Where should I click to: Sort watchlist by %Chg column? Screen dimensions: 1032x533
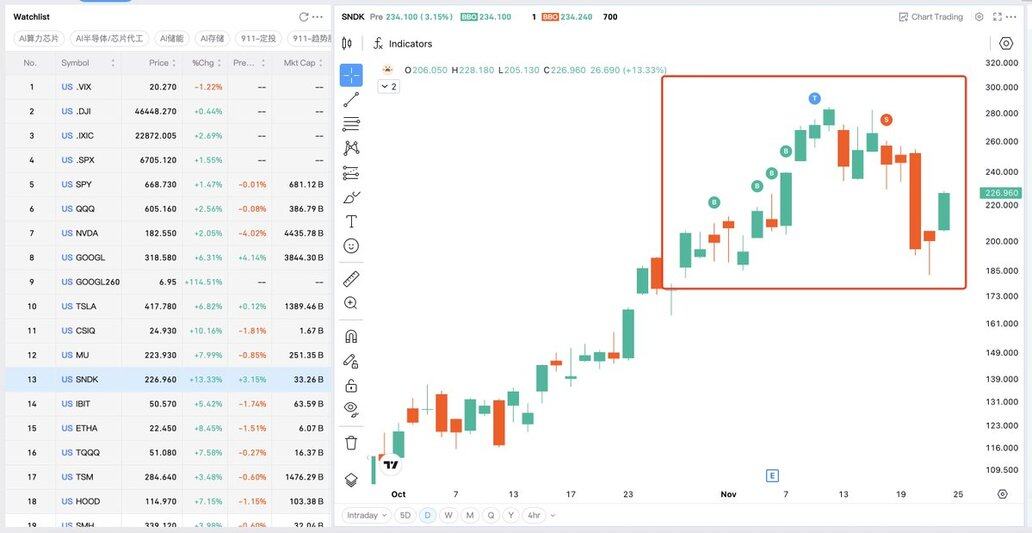pos(204,63)
